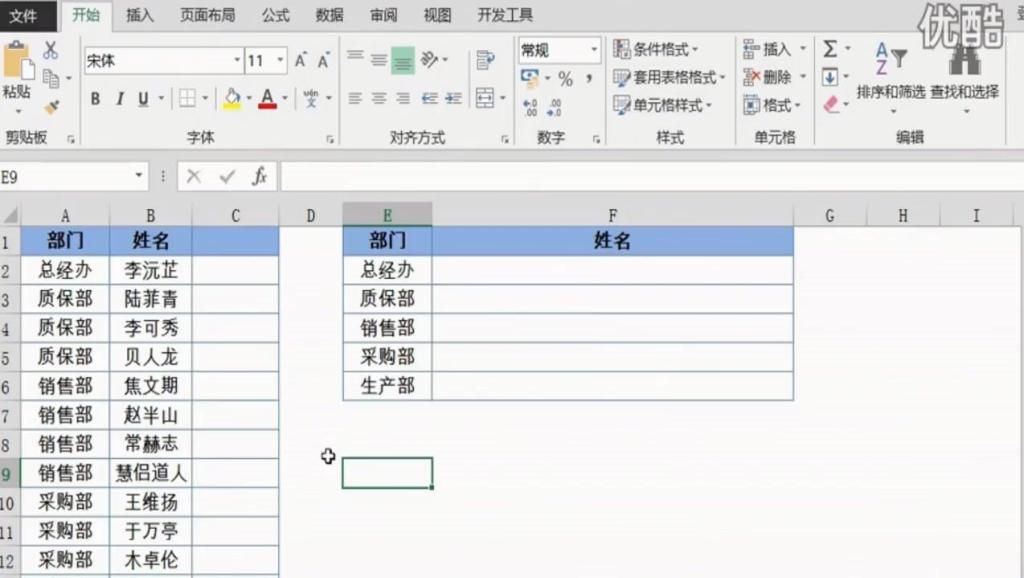1024x578 pixels.
Task: Click the AutoSum sigma icon
Action: coord(830,49)
